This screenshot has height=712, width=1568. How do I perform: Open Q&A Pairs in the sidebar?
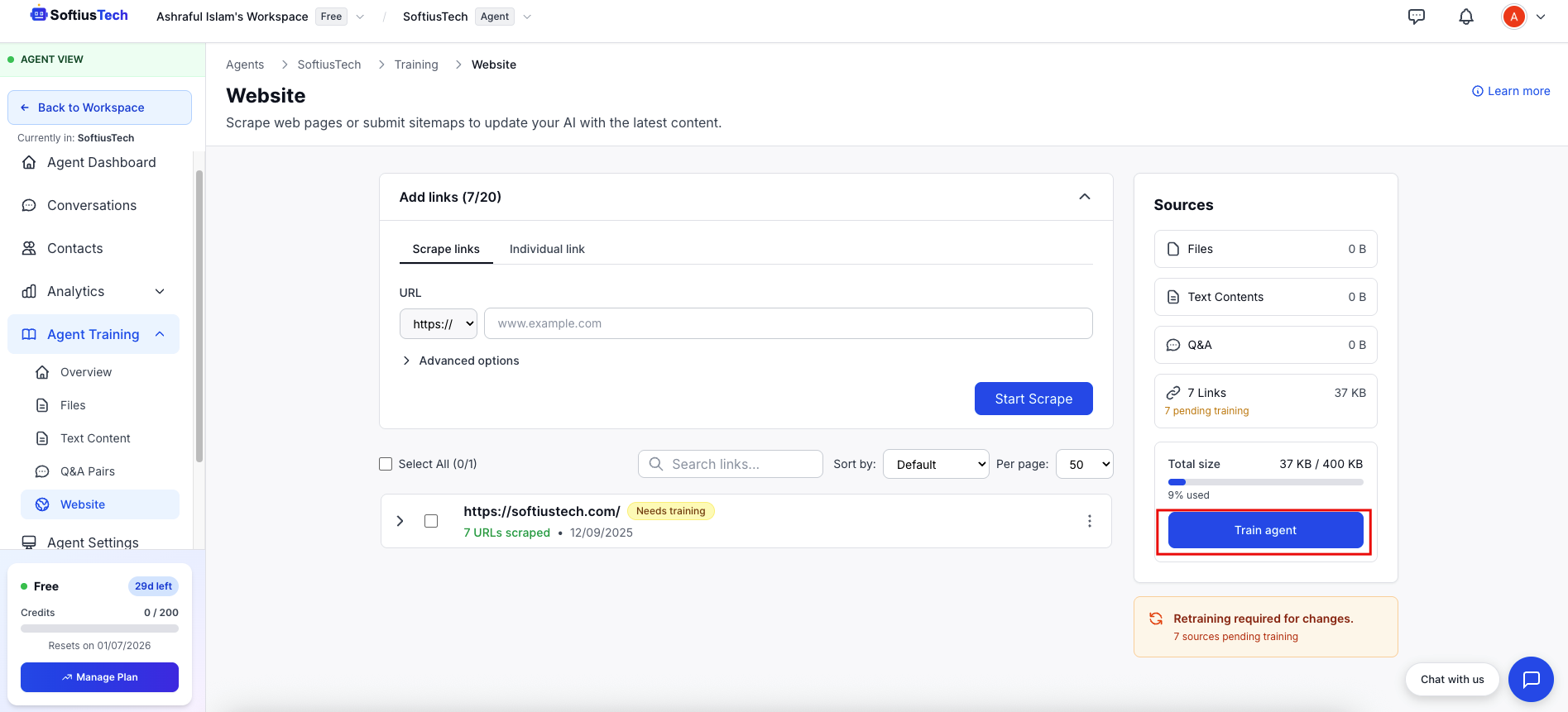click(x=100, y=471)
